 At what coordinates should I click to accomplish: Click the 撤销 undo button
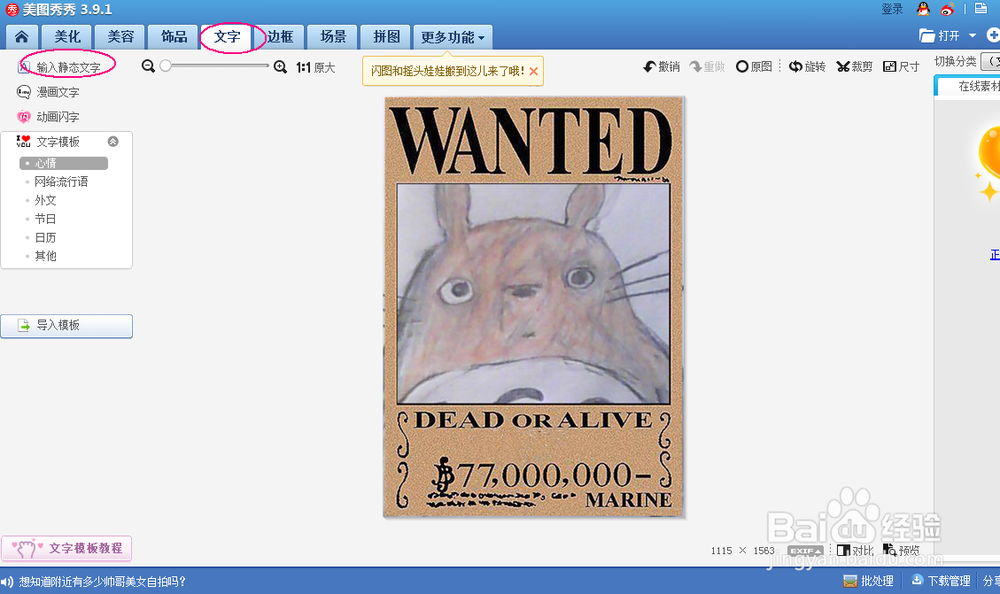[x=661, y=66]
